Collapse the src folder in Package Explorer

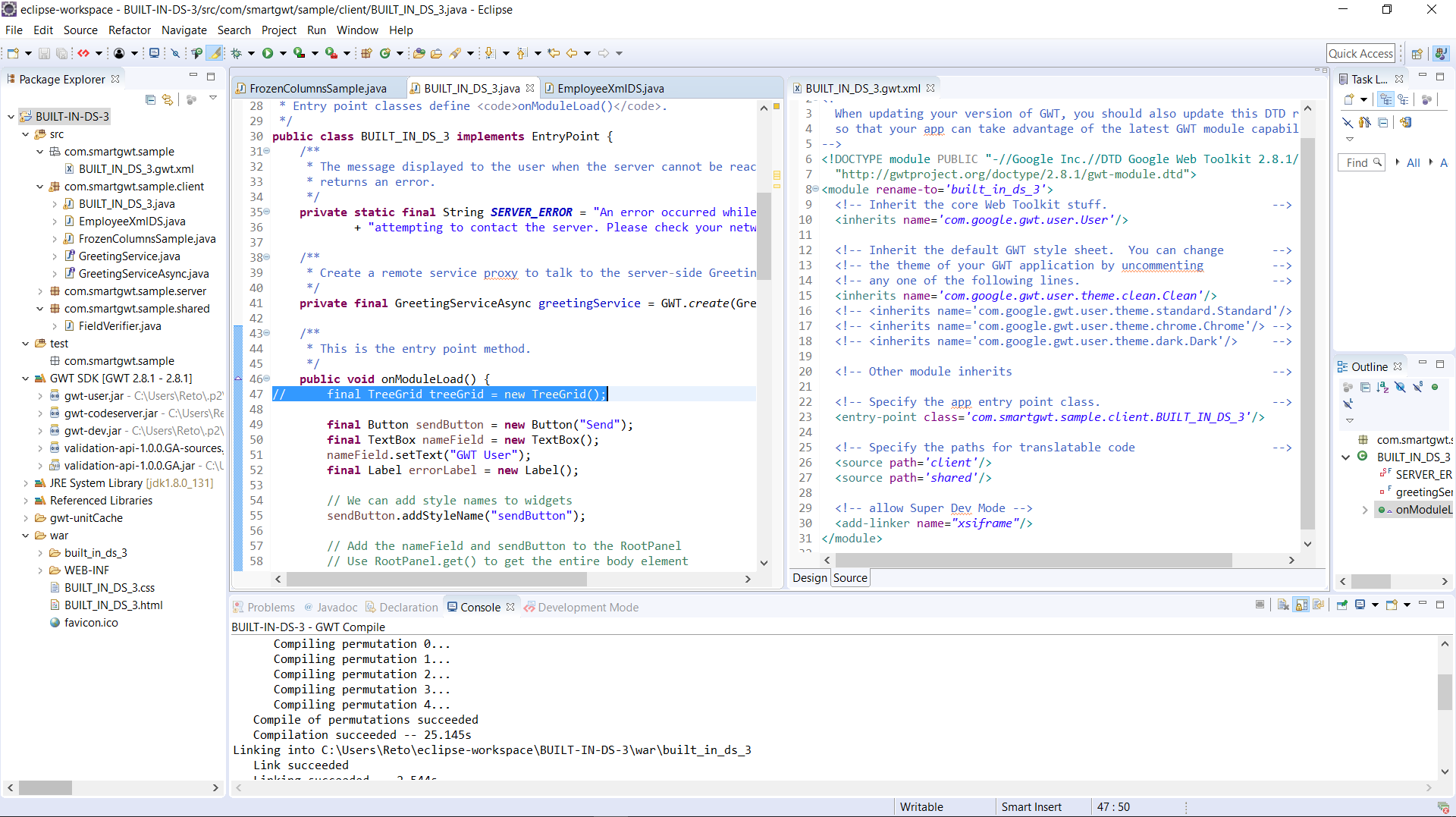click(x=25, y=134)
